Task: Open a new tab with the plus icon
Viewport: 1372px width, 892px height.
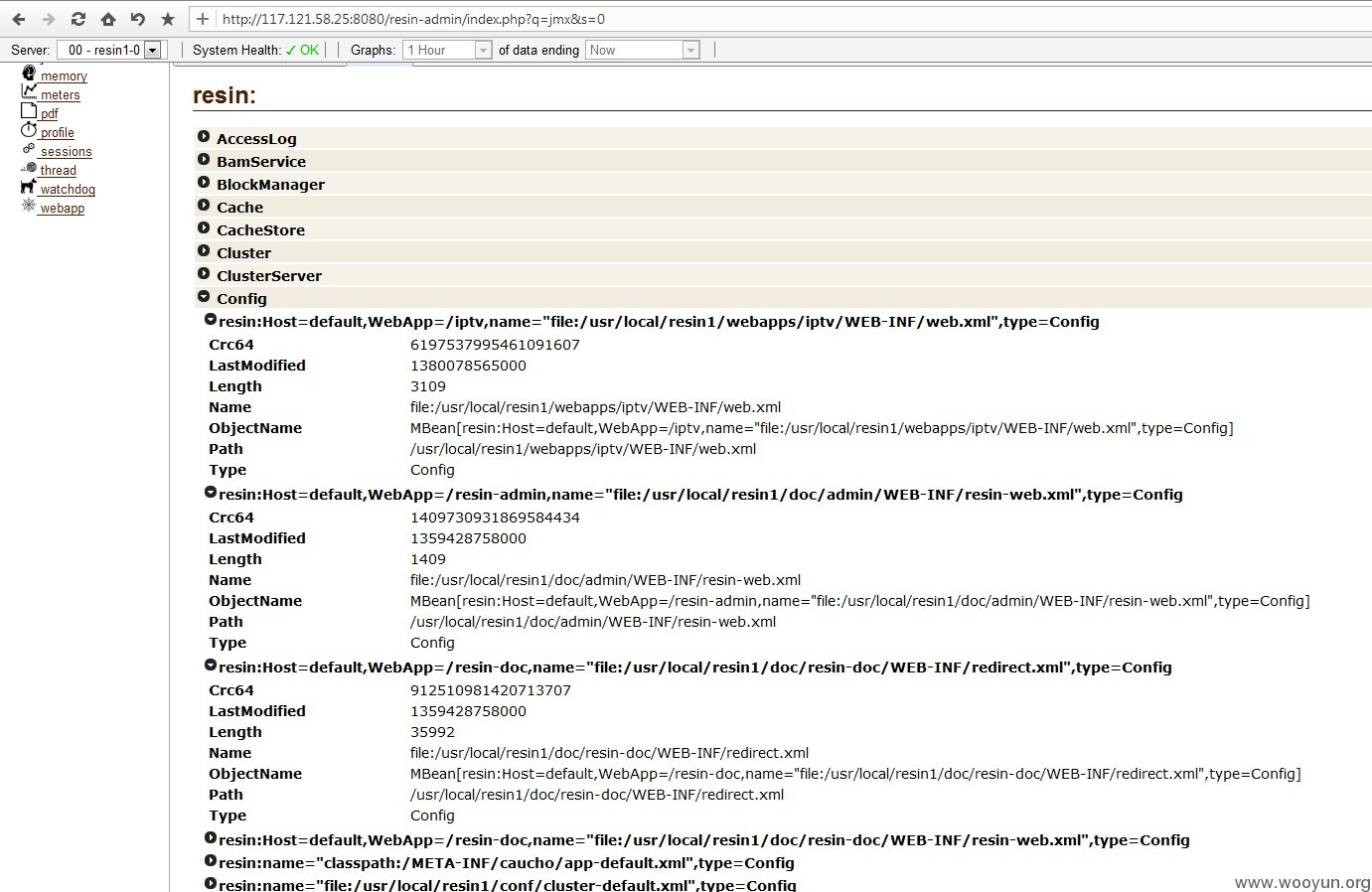Action: pyautogui.click(x=202, y=19)
